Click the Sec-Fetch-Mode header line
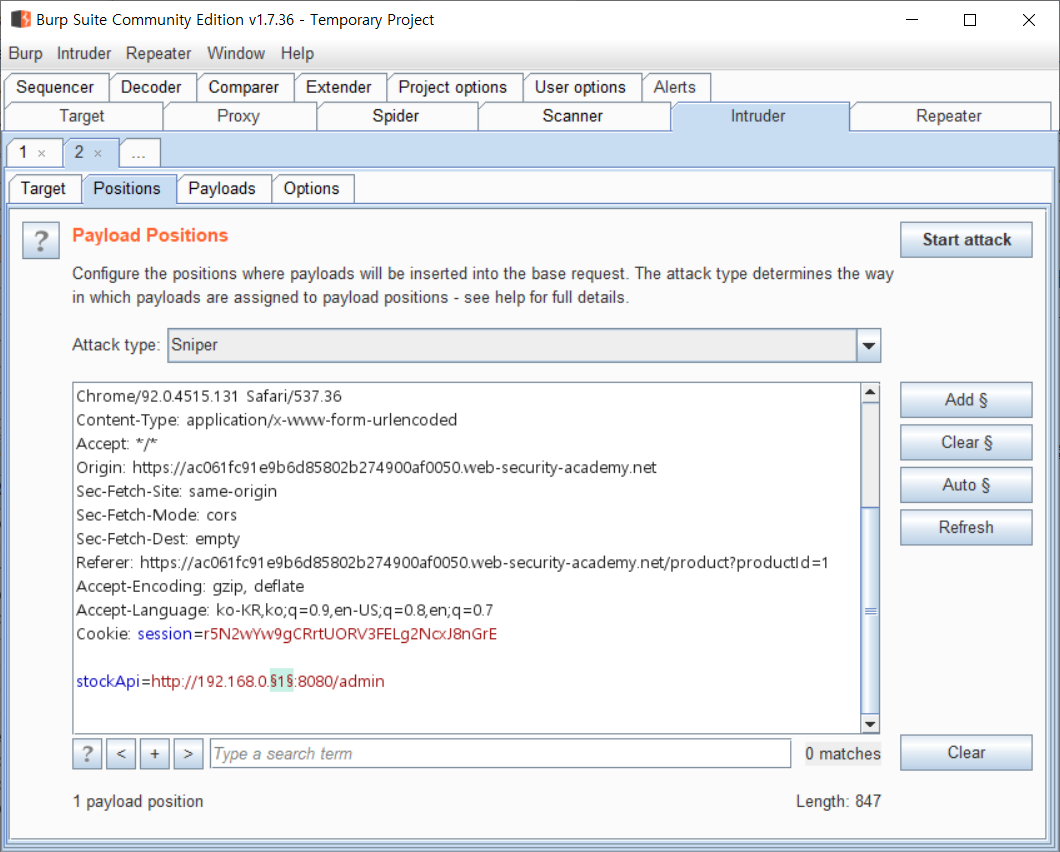The image size is (1060, 852). [156, 515]
